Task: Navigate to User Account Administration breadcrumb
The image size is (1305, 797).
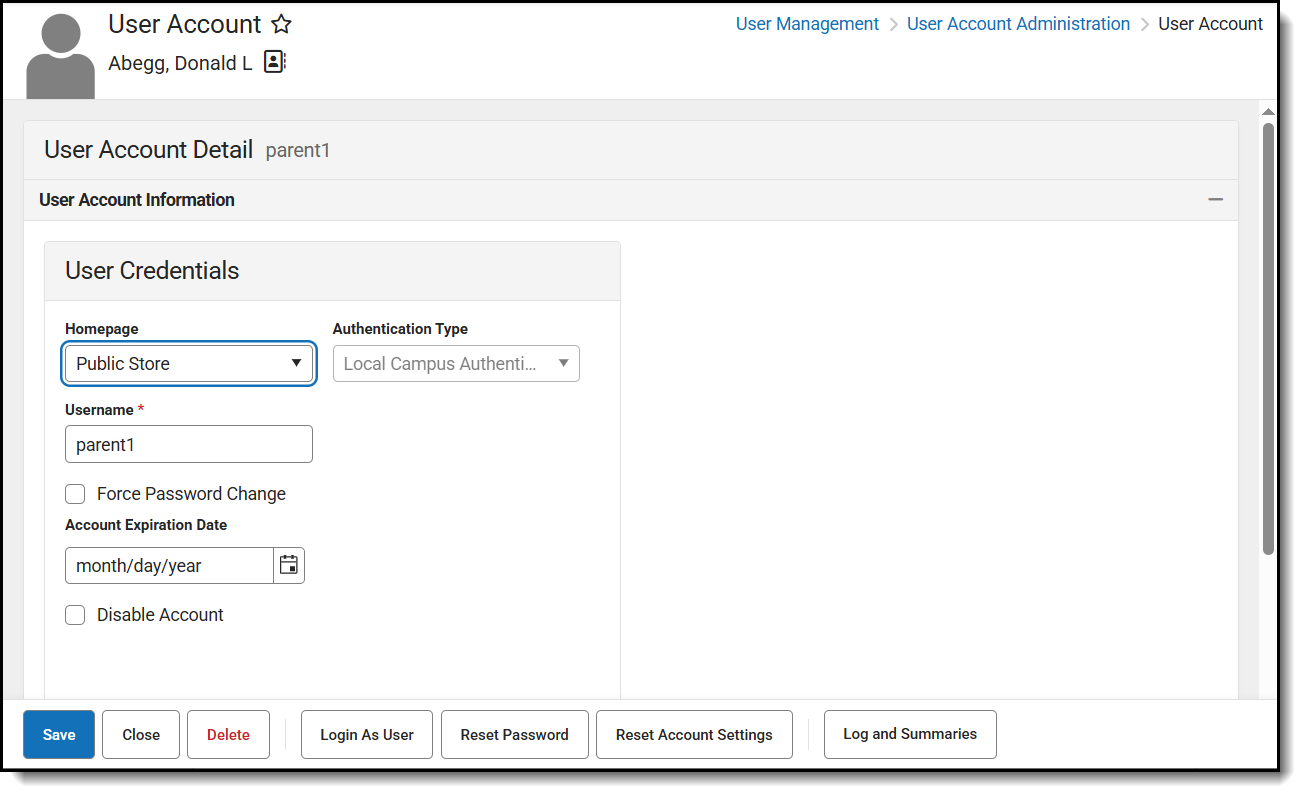Action: (x=1018, y=24)
